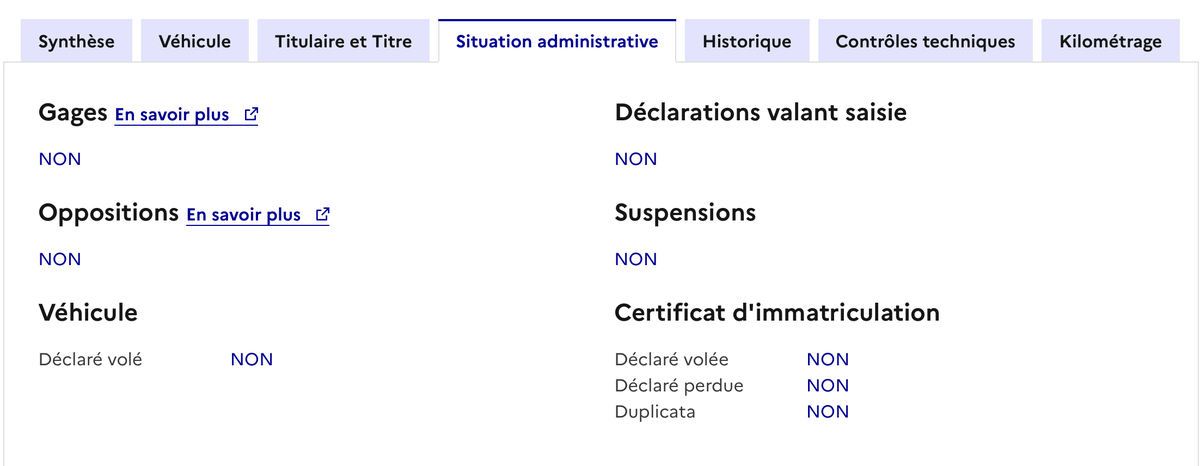
Task: Open the Contrôles techniques tab
Action: click(x=925, y=41)
